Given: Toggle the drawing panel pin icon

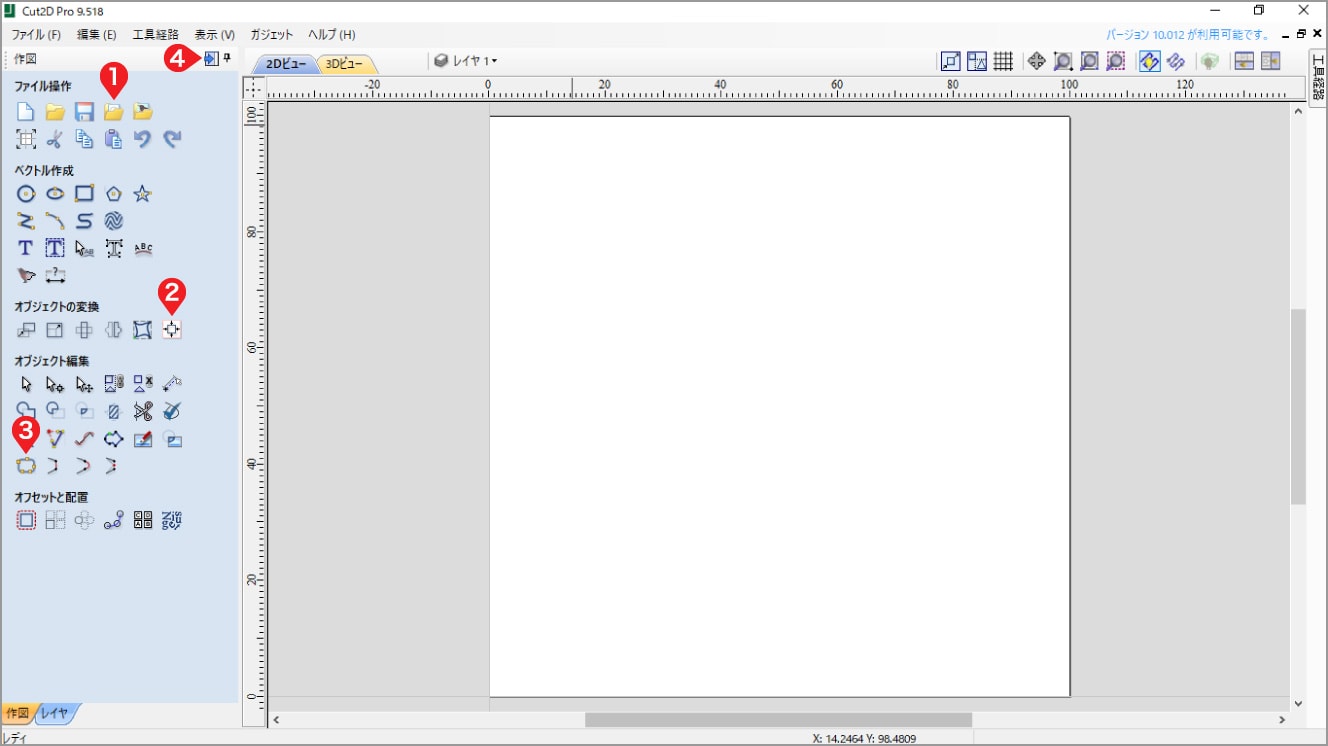Looking at the screenshot, I should pos(227,59).
